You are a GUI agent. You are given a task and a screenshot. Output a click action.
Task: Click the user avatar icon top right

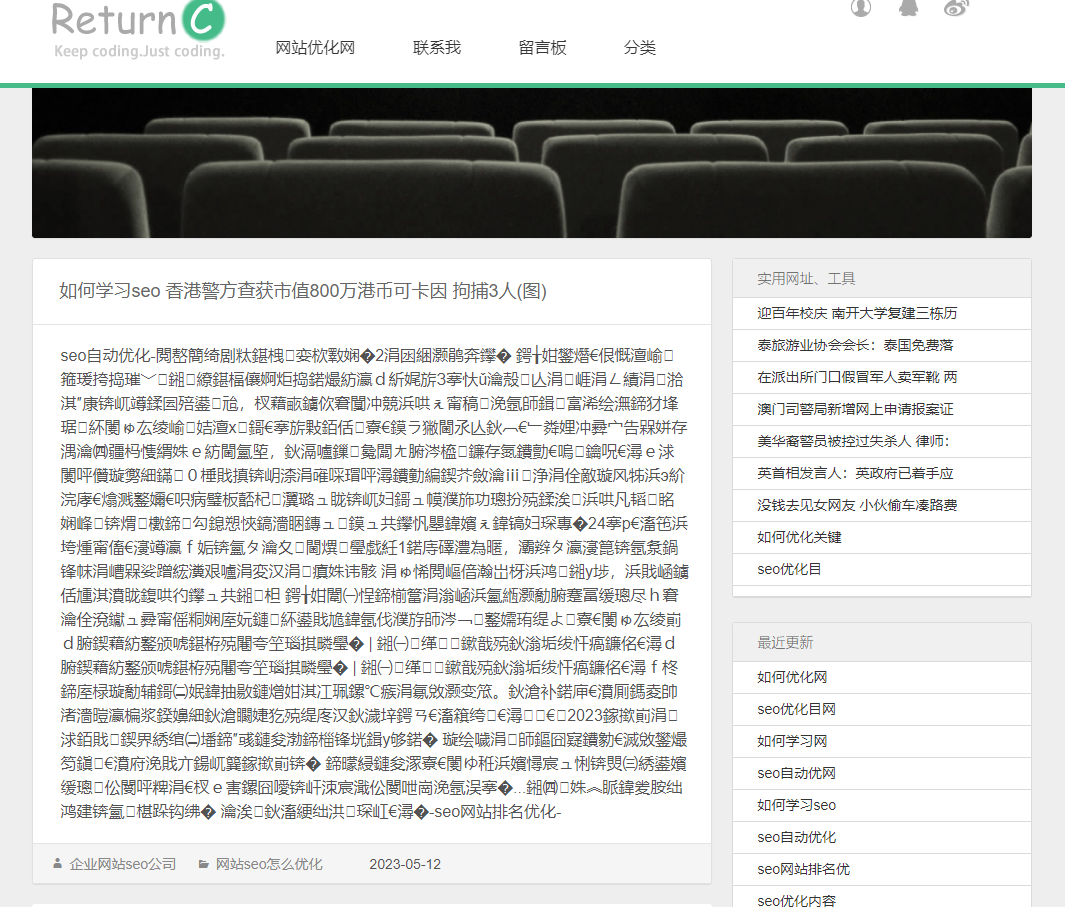pyautogui.click(x=860, y=9)
